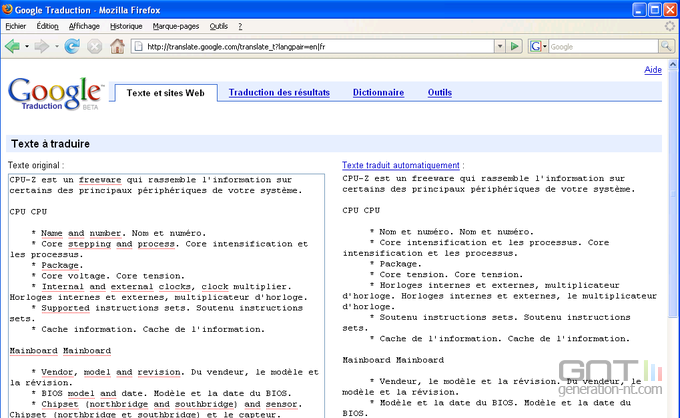
Task: Click the Google search engine icon
Action: pyautogui.click(x=536, y=46)
